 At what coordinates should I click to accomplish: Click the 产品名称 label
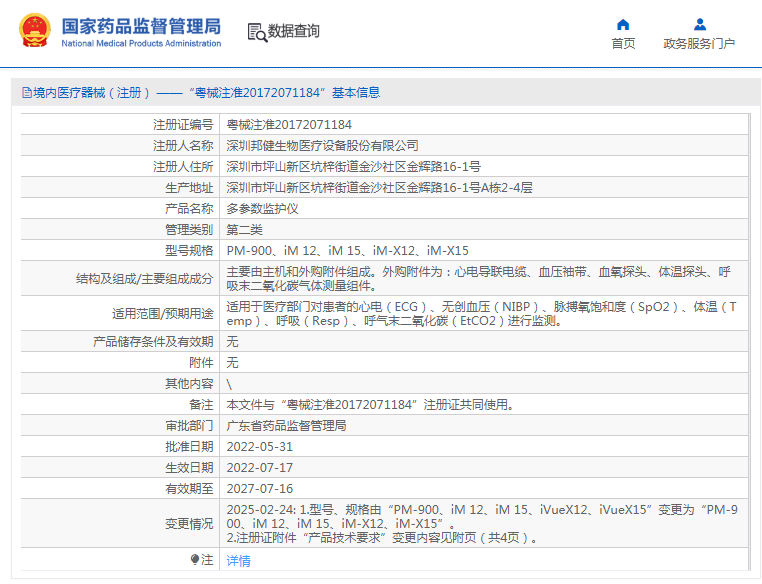pyautogui.click(x=189, y=208)
